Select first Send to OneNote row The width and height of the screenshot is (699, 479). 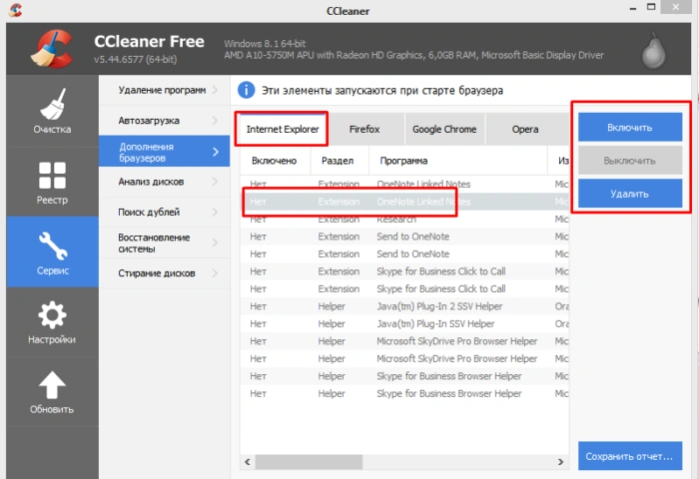[x=405, y=236]
